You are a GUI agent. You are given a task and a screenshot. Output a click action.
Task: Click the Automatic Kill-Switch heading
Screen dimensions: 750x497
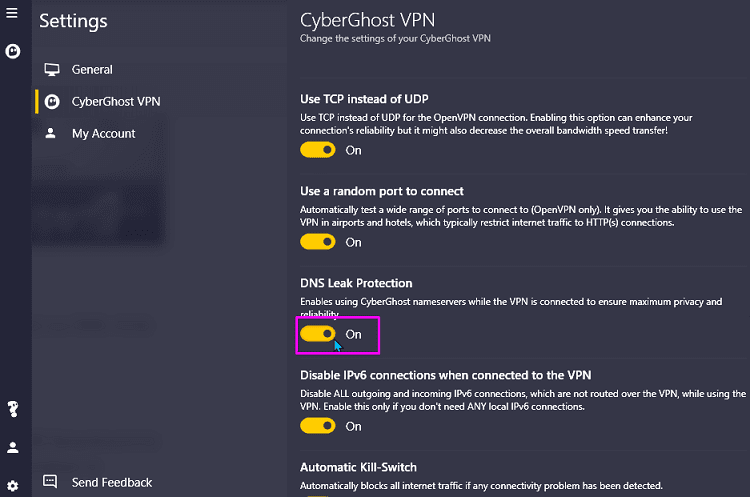358,467
